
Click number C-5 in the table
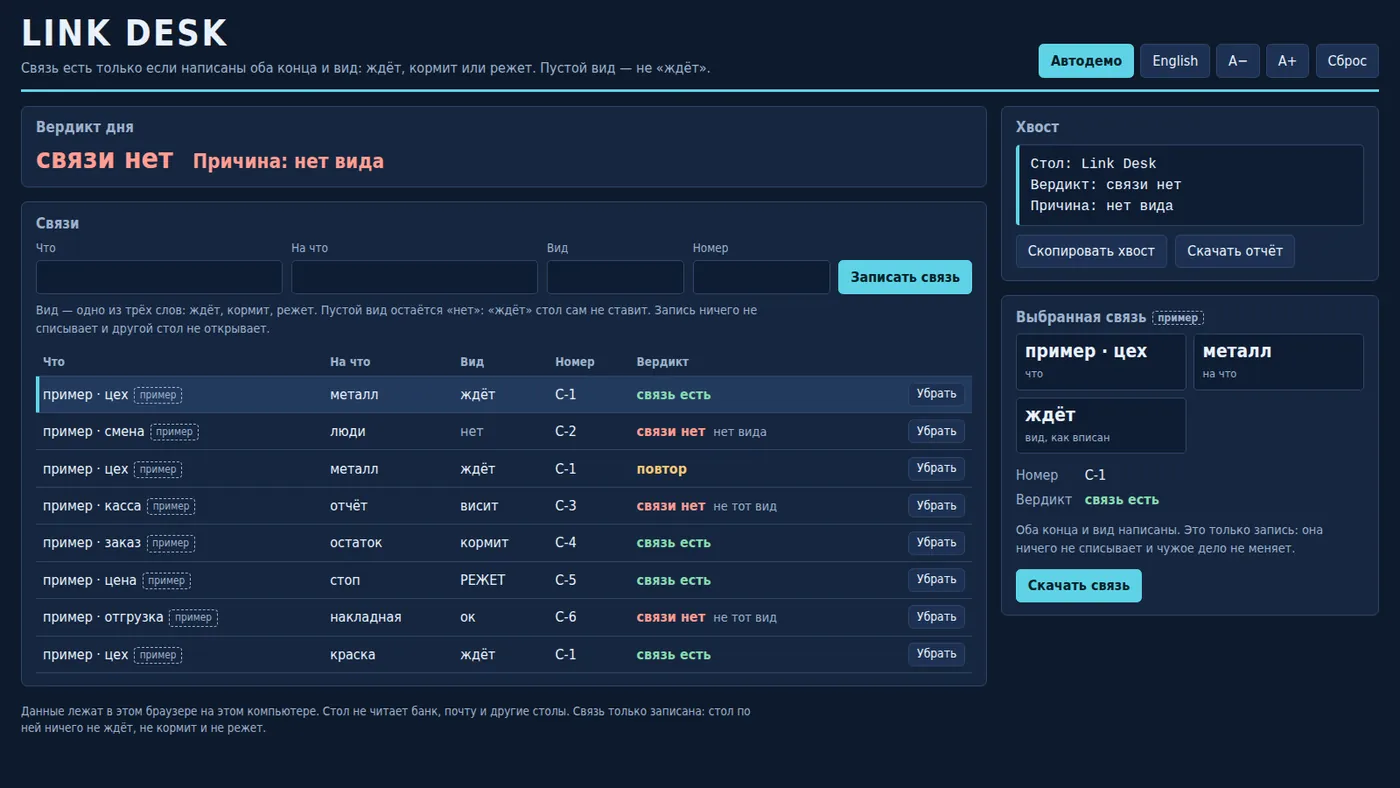[566, 580]
